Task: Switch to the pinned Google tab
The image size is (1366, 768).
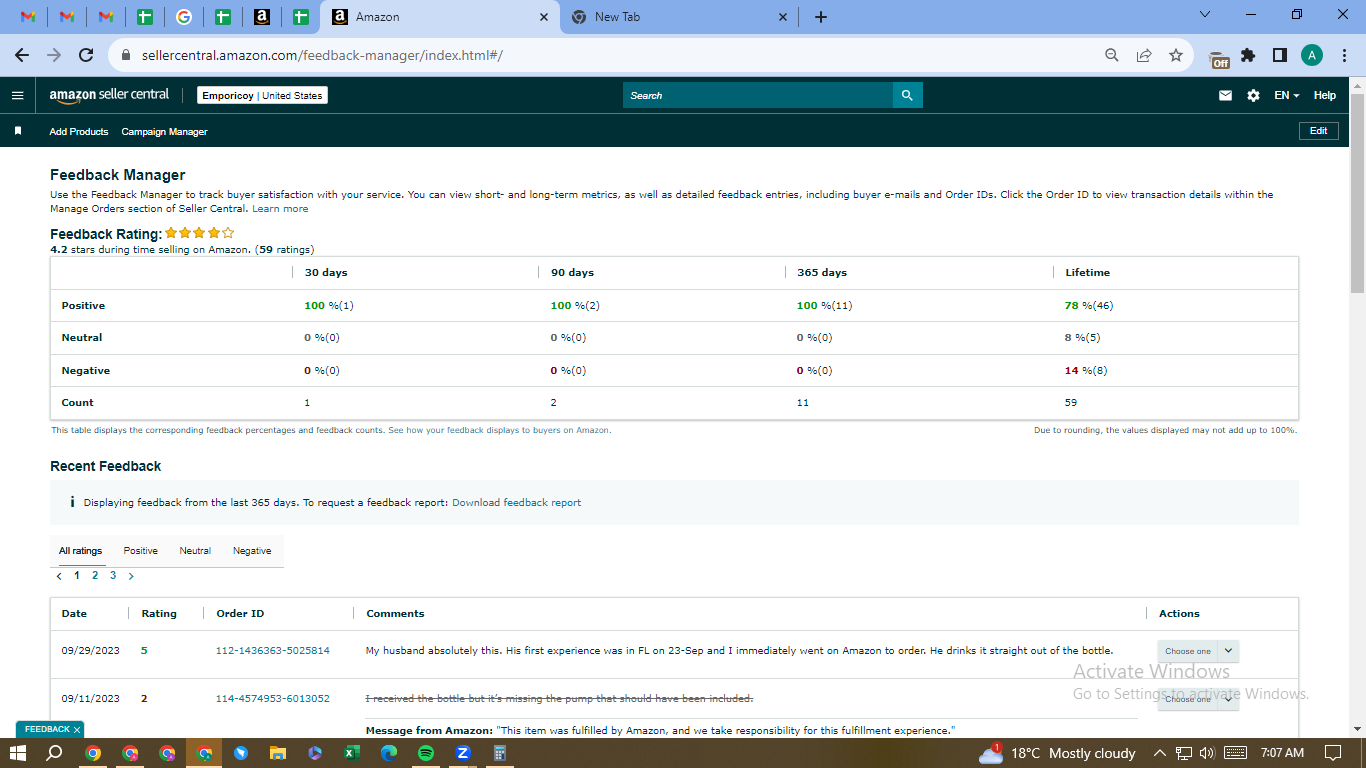Action: point(184,17)
